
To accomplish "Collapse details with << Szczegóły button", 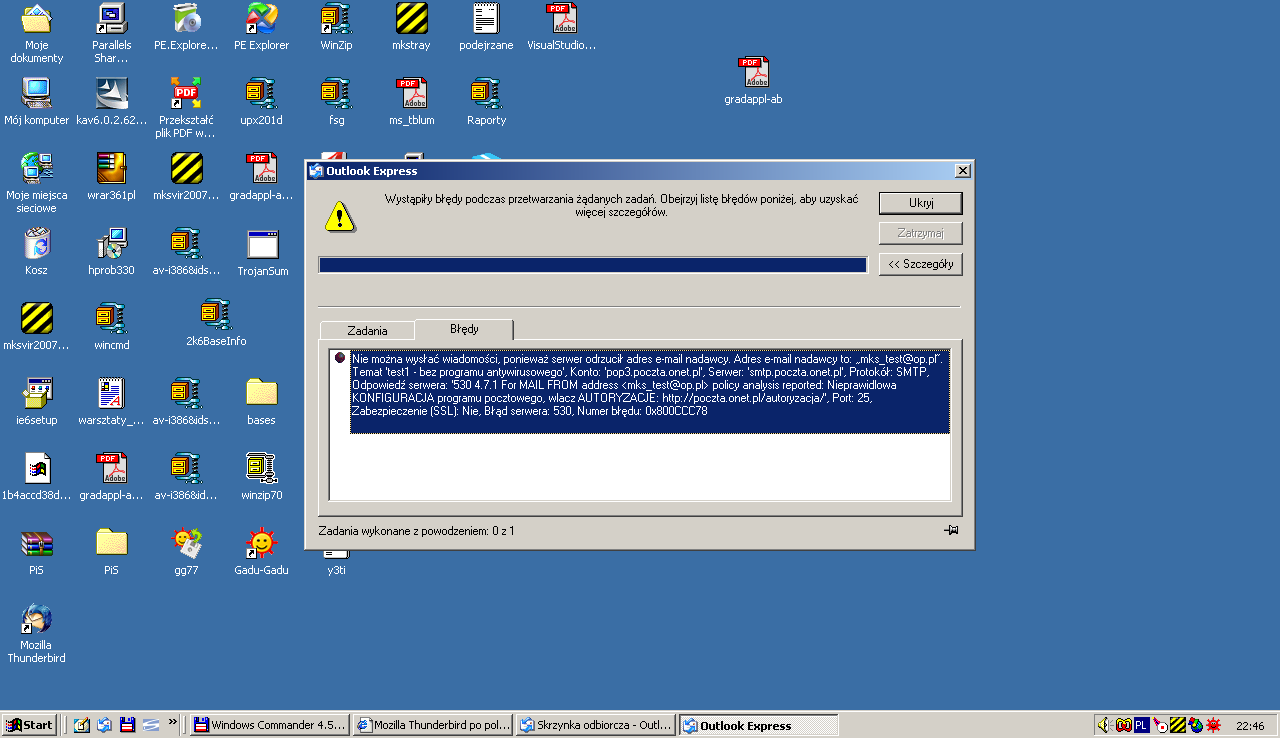I will 920,264.
